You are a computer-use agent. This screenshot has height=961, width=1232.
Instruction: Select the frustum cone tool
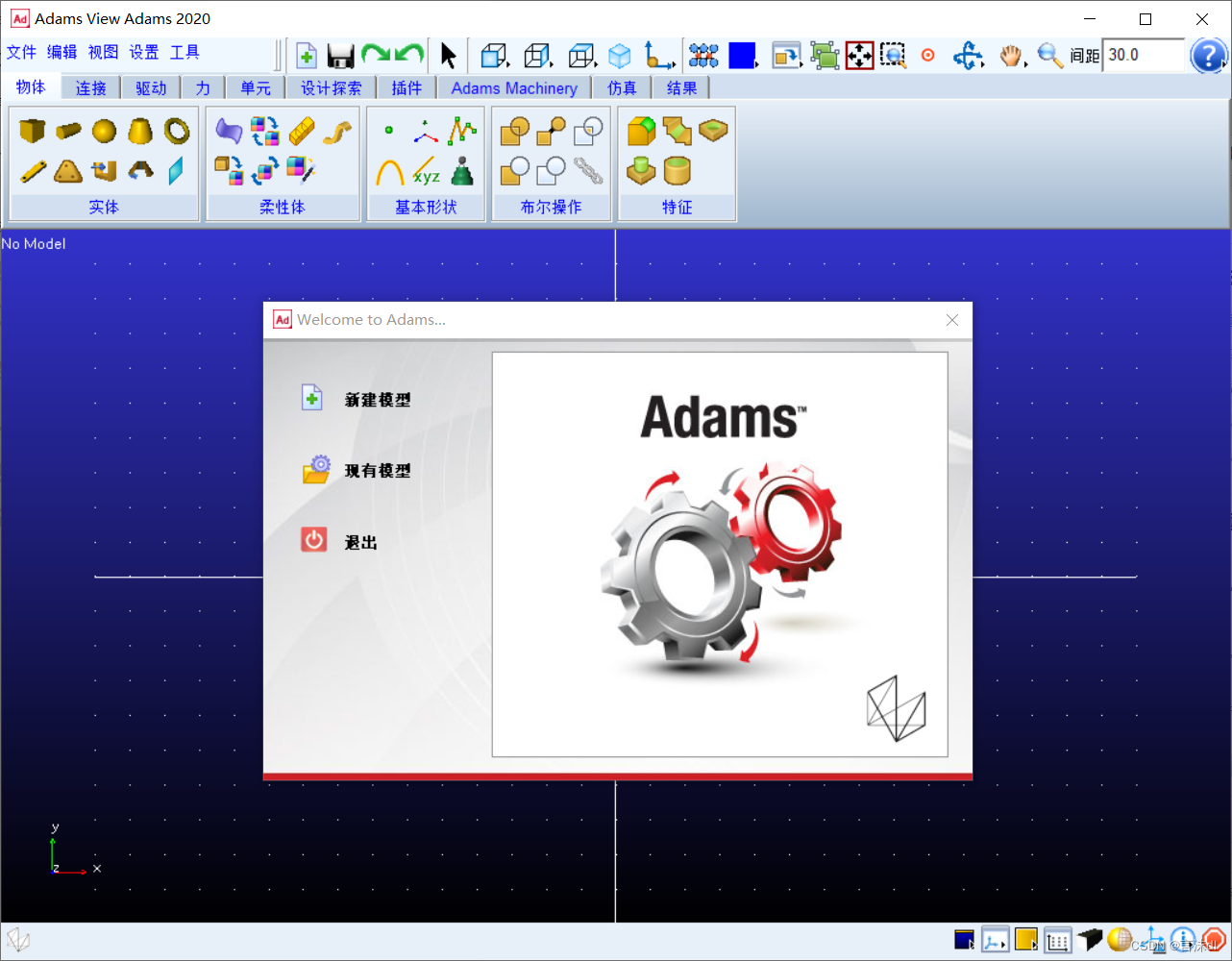(x=140, y=130)
